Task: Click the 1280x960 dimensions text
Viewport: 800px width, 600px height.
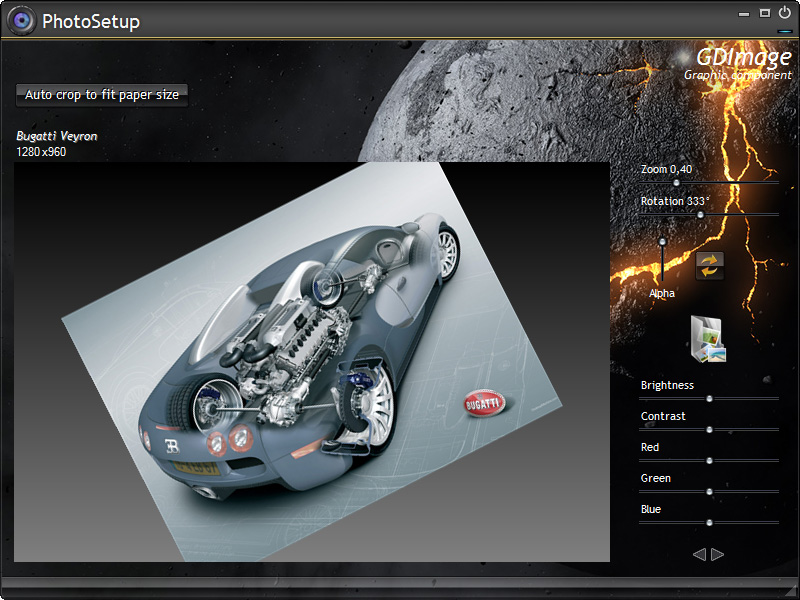Action: point(41,152)
